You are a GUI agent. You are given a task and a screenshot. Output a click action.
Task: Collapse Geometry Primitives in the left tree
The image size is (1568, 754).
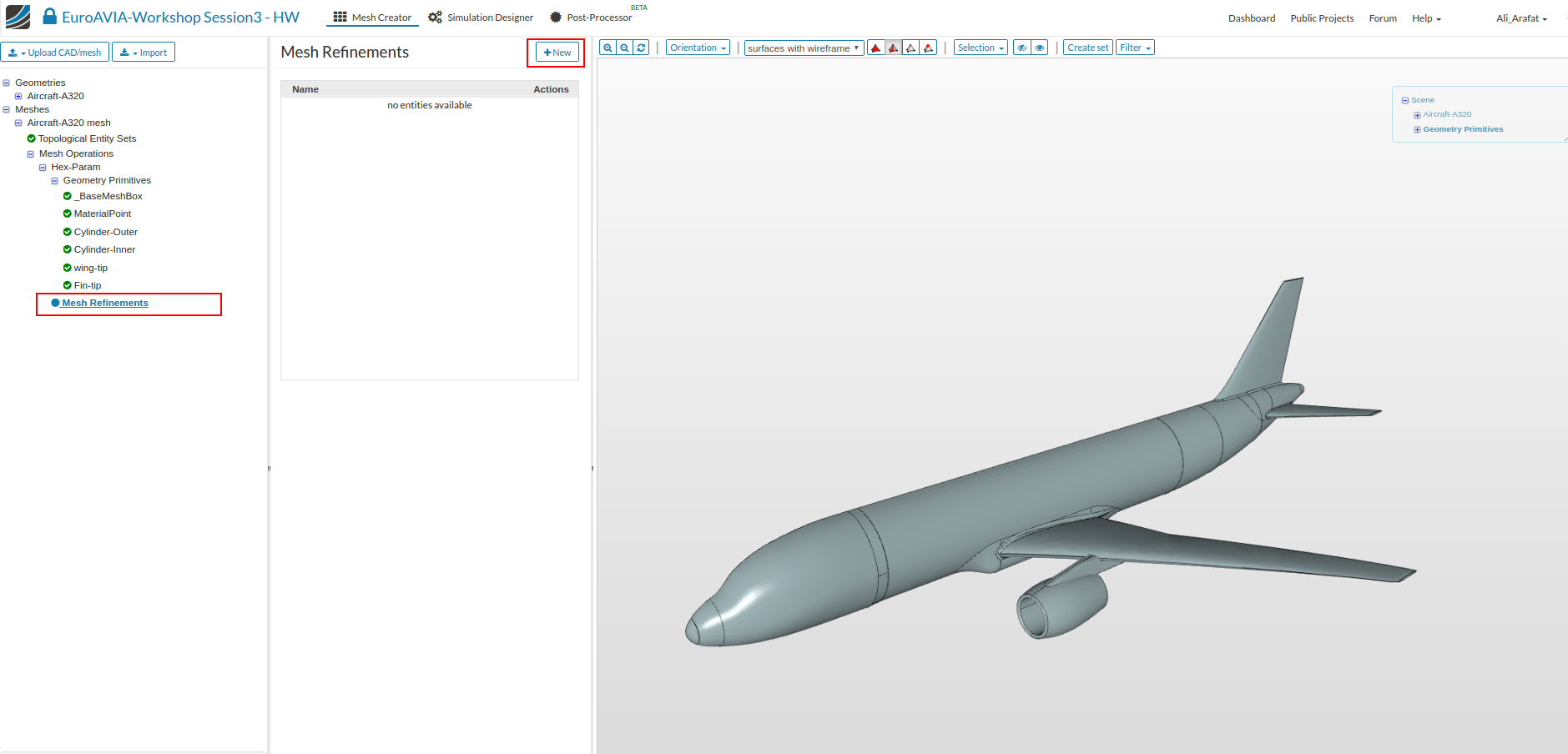point(55,181)
